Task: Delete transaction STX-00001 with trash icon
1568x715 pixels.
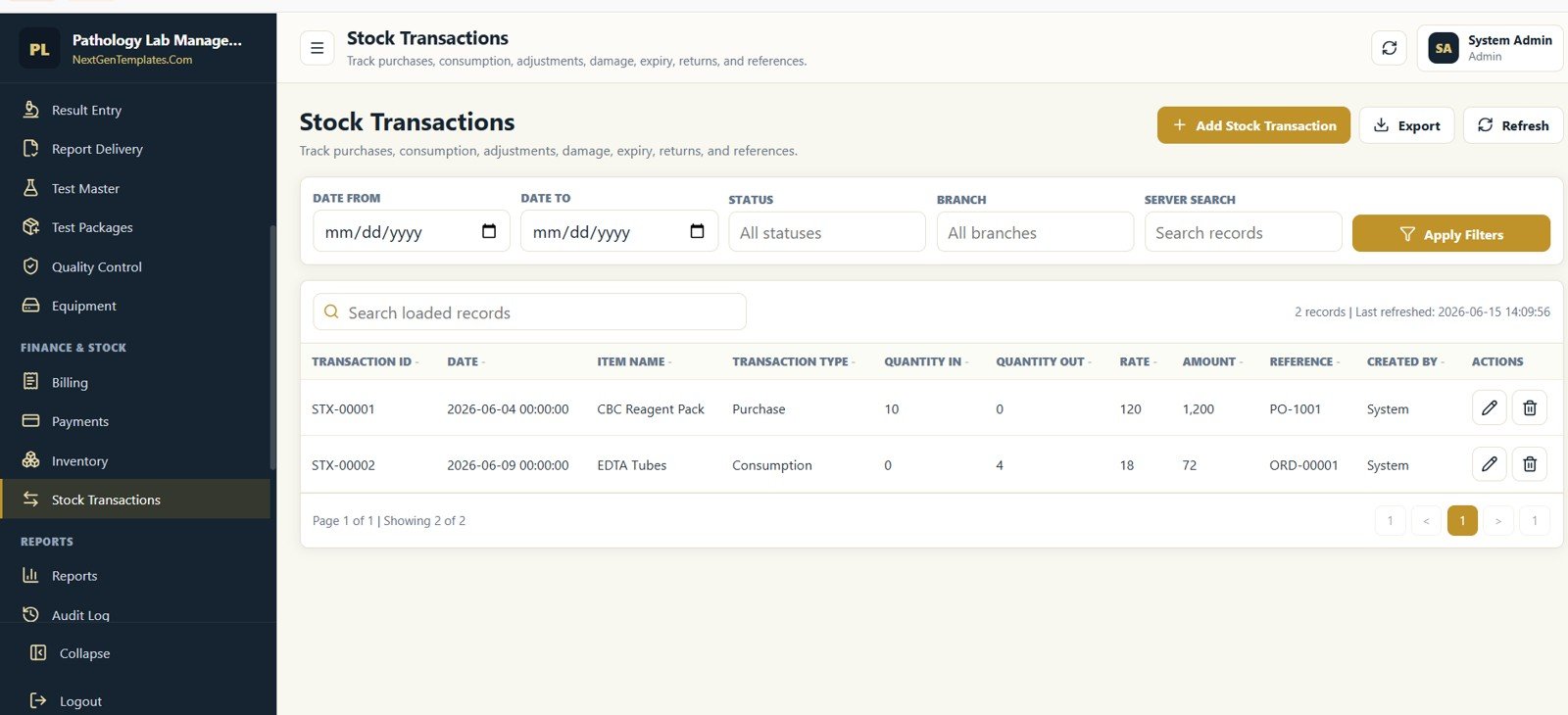Action: (1529, 407)
